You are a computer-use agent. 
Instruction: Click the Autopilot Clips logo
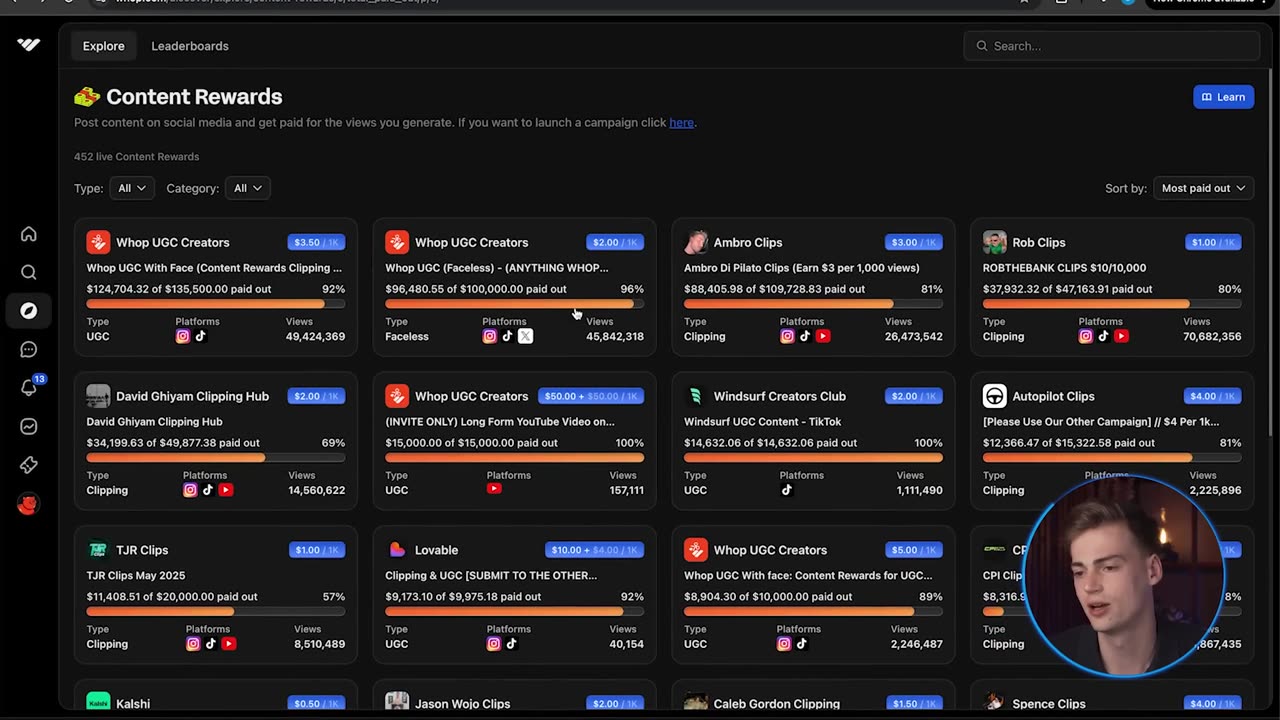pyautogui.click(x=995, y=396)
